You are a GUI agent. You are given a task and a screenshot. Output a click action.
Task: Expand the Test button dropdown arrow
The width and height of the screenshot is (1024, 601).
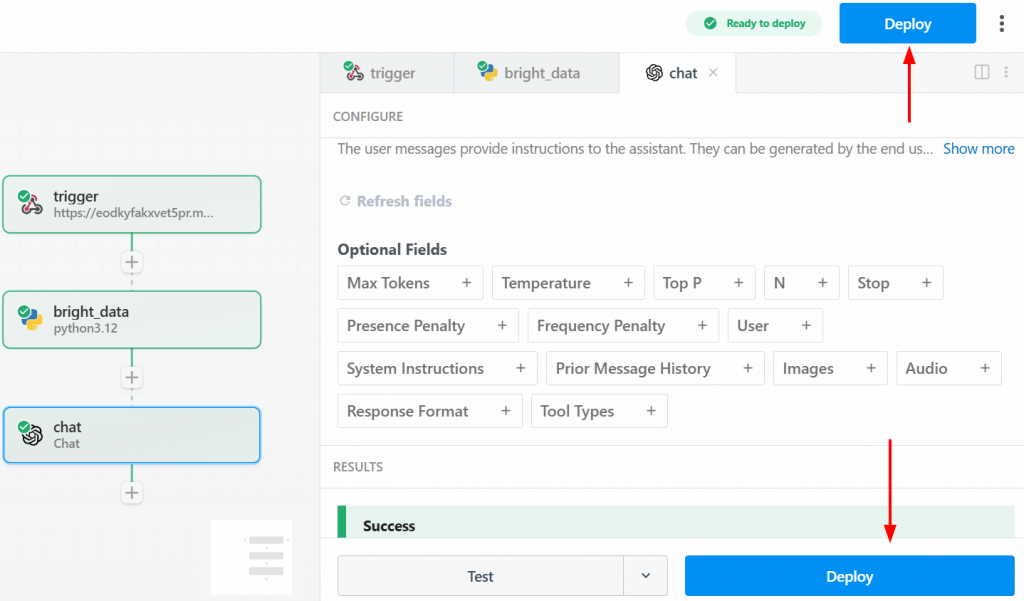click(646, 576)
